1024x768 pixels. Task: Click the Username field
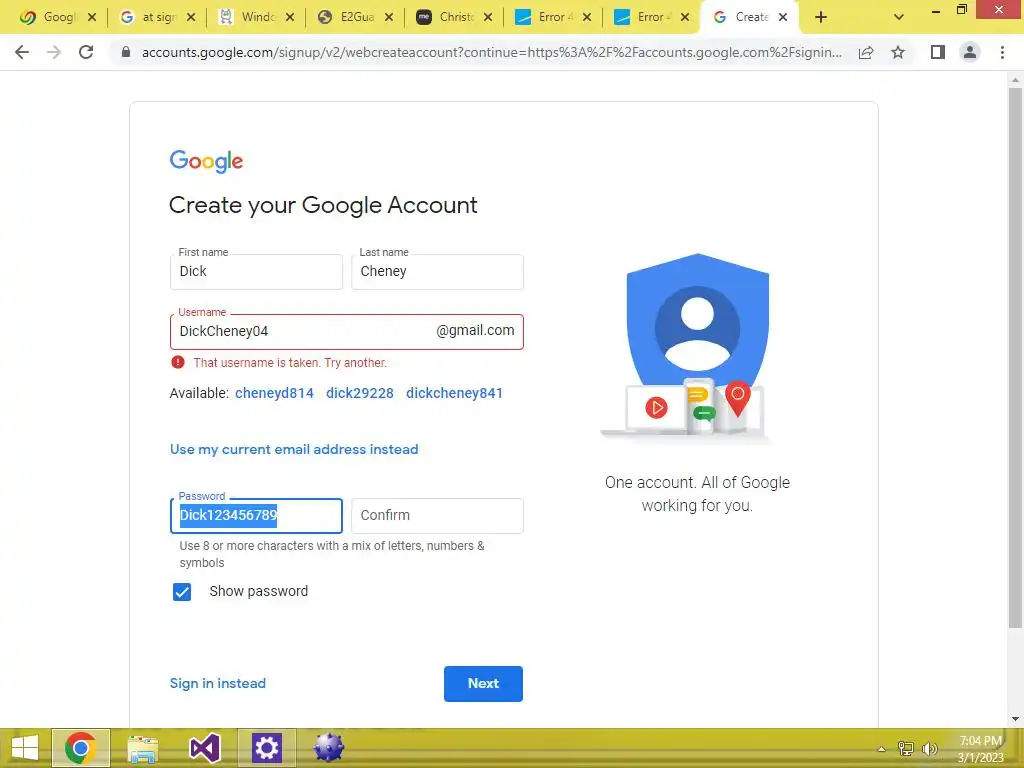(x=346, y=332)
